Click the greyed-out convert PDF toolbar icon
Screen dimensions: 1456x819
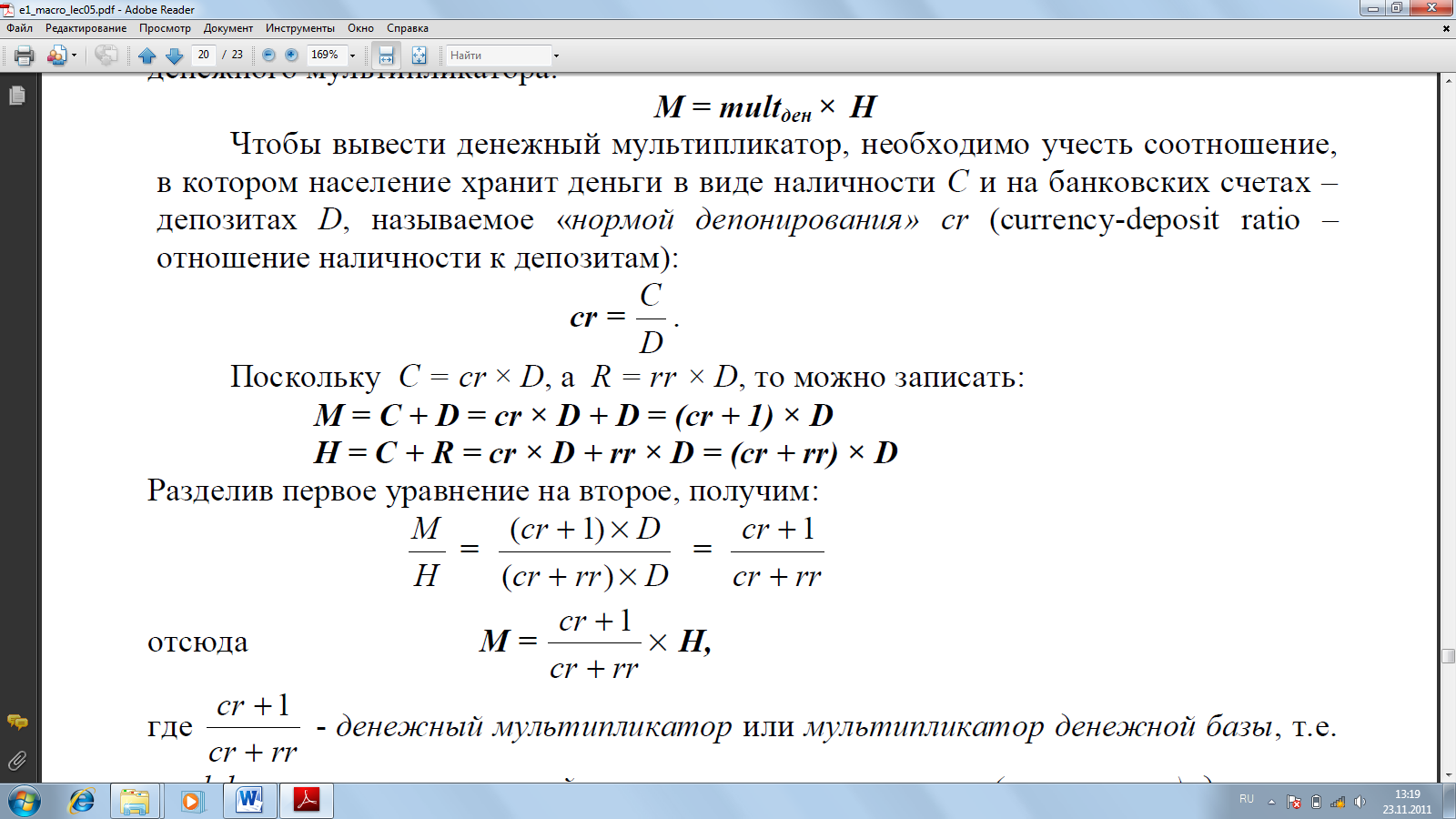click(106, 56)
